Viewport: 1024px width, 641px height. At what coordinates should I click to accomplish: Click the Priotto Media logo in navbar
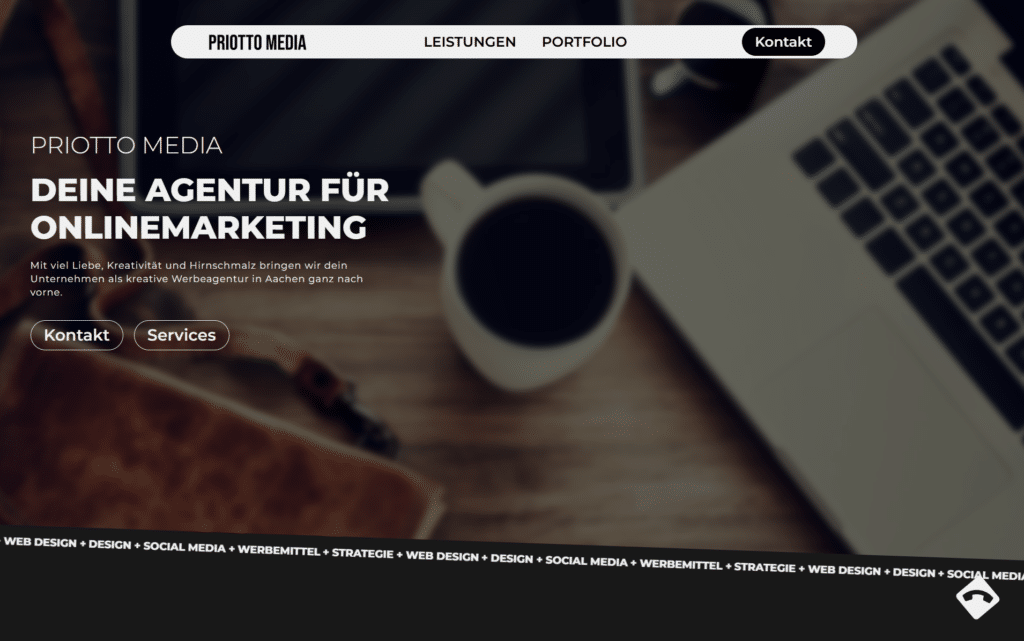(257, 42)
